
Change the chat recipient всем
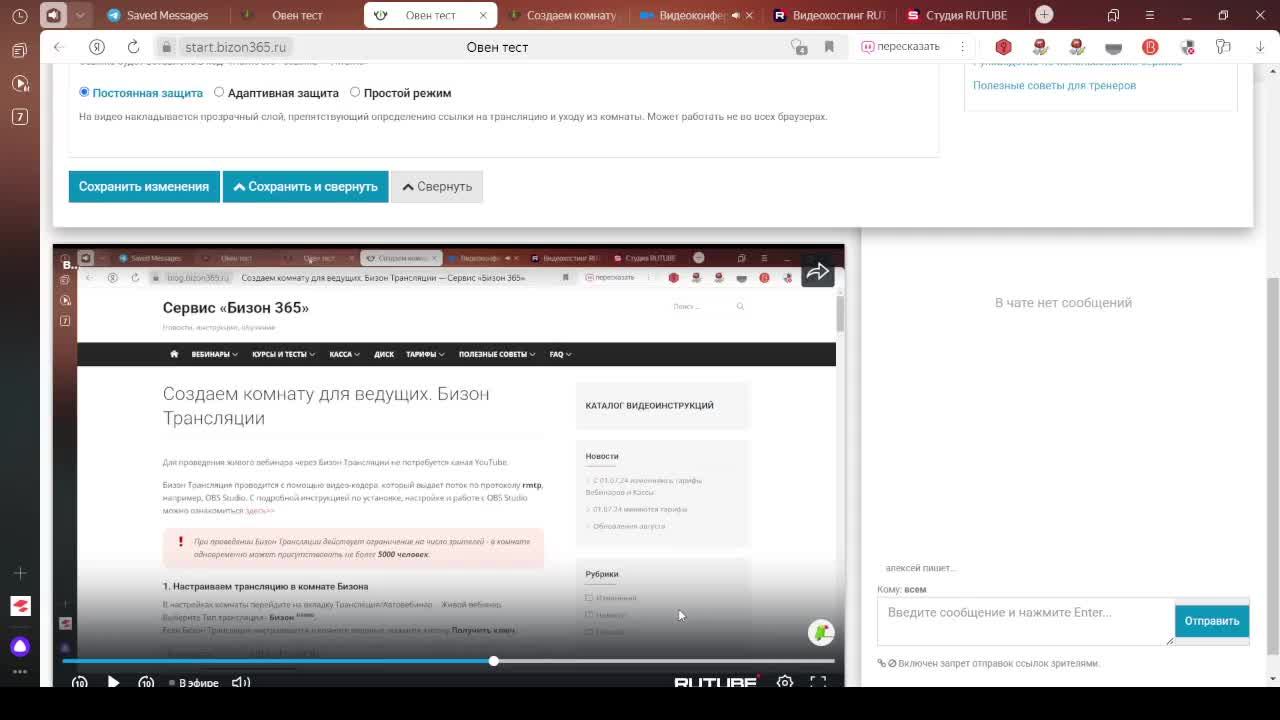pos(915,590)
